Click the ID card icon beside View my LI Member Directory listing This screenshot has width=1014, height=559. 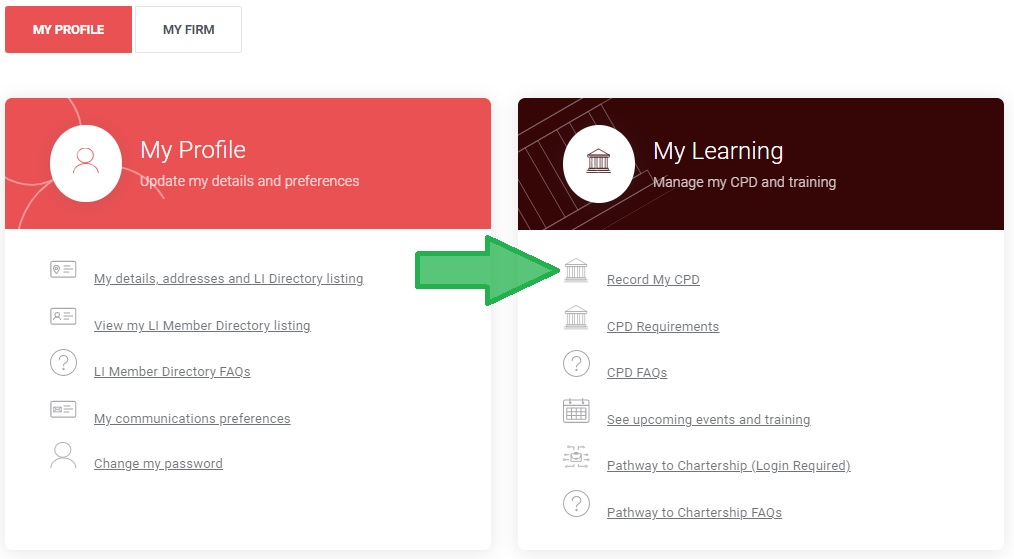63,316
